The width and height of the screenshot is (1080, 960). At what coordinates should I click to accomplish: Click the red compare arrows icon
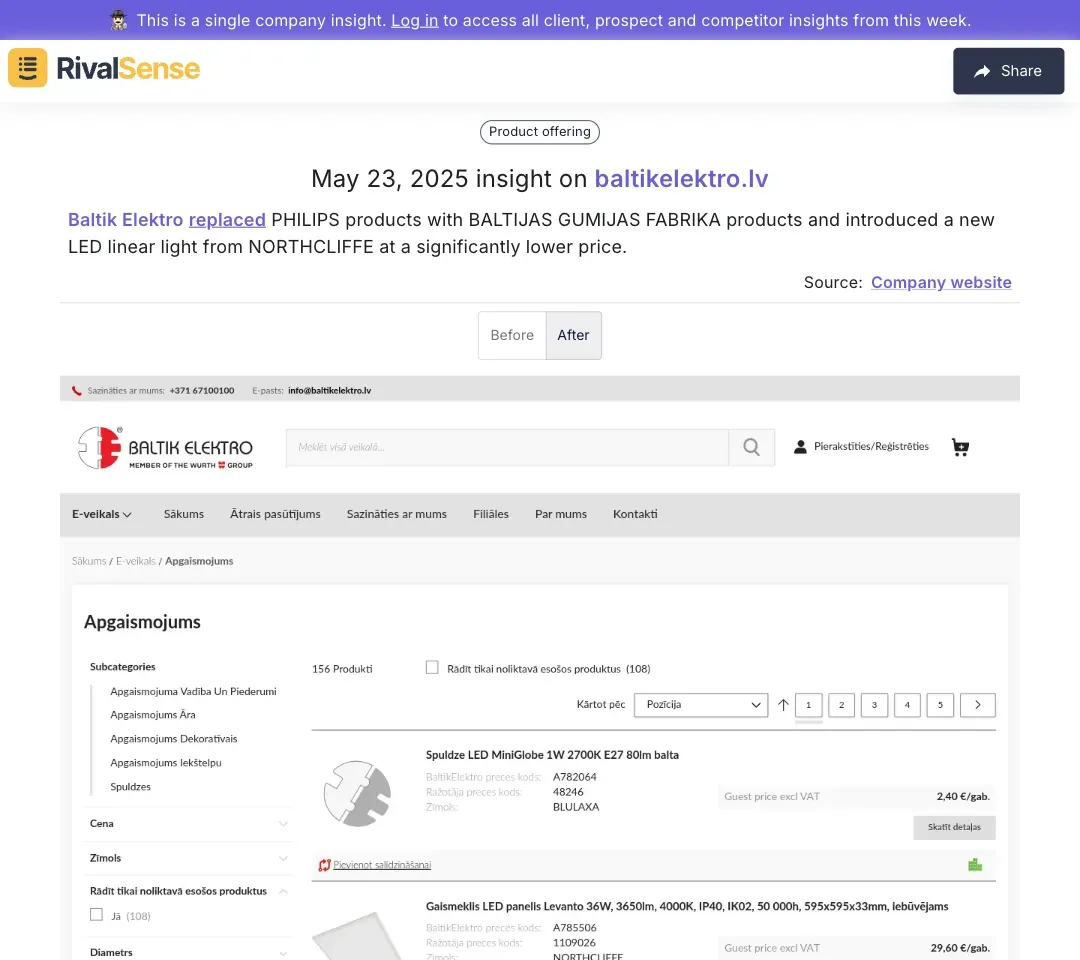click(324, 865)
